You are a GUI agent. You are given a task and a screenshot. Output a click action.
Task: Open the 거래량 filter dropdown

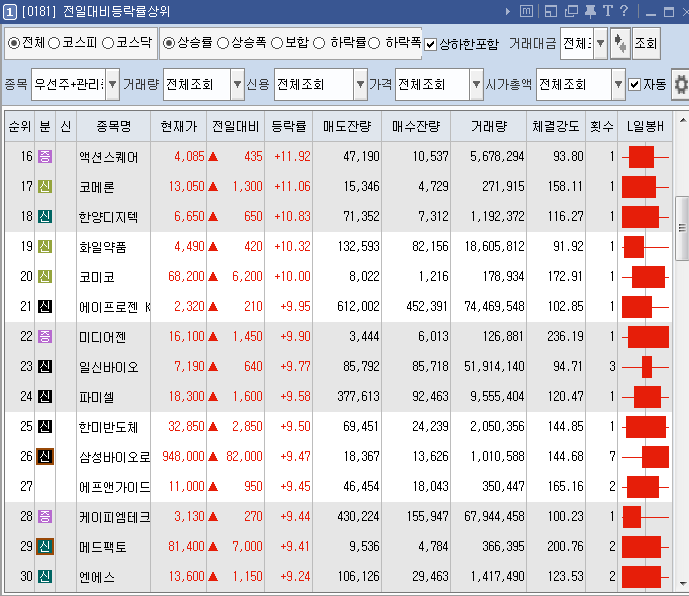click(x=237, y=84)
